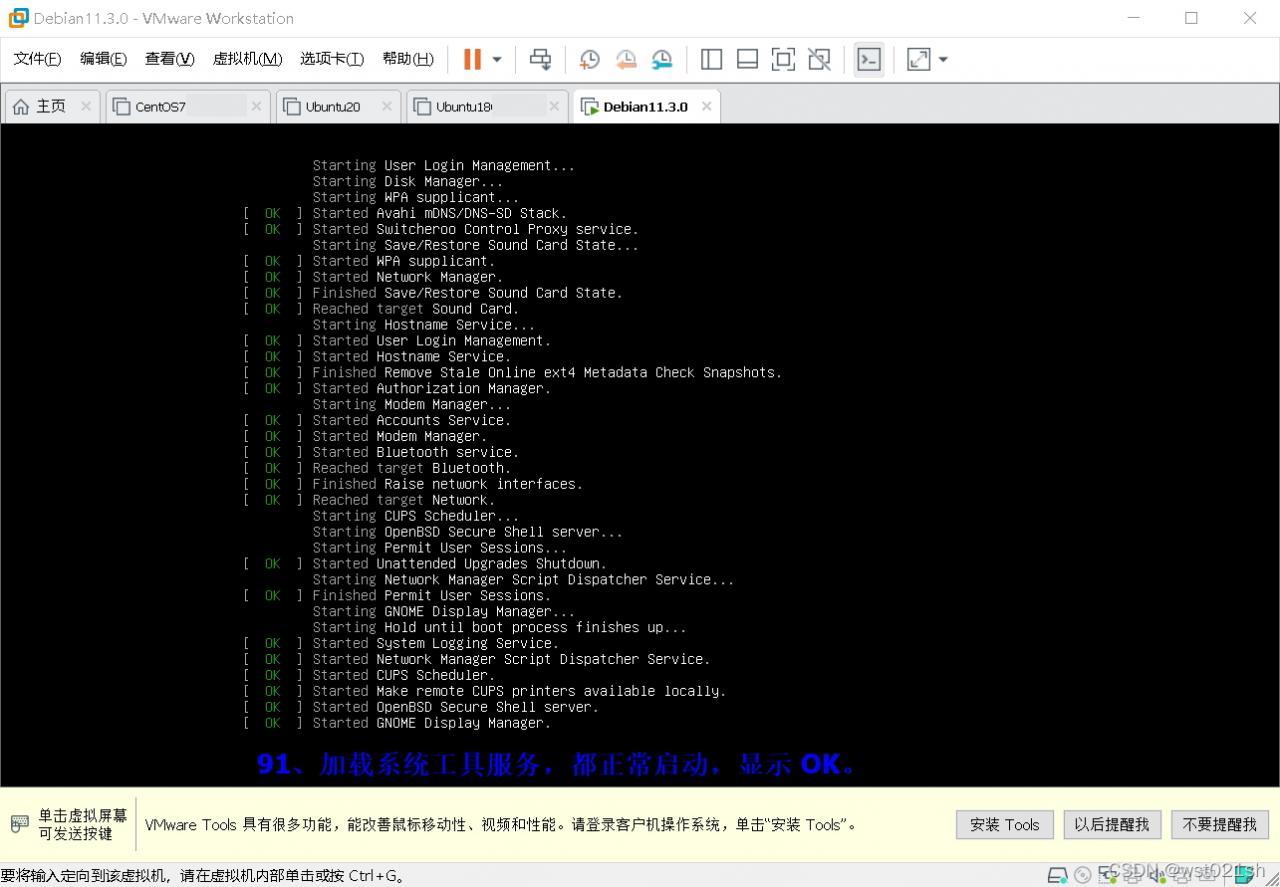This screenshot has height=887, width=1280.
Task: Open the snapshot manager icon
Action: pyautogui.click(x=662, y=59)
